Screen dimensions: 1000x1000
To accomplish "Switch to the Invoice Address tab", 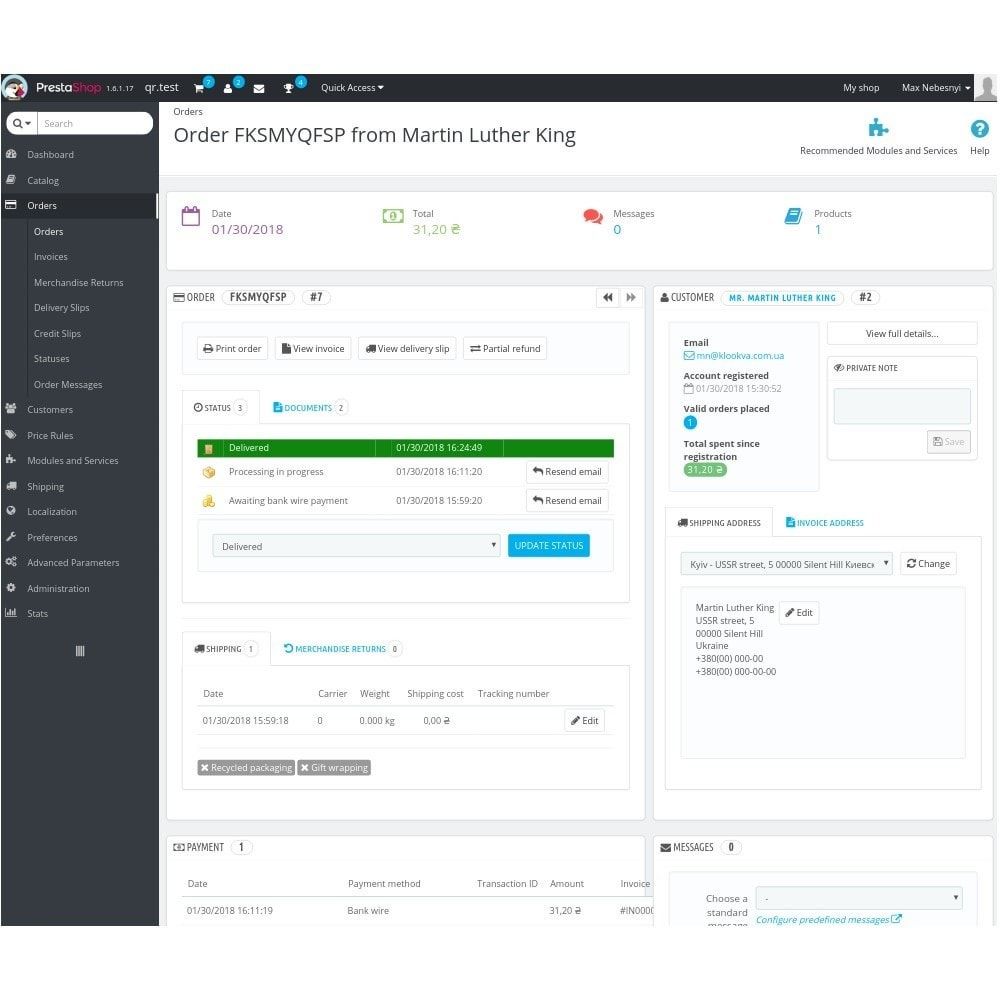I will click(824, 523).
